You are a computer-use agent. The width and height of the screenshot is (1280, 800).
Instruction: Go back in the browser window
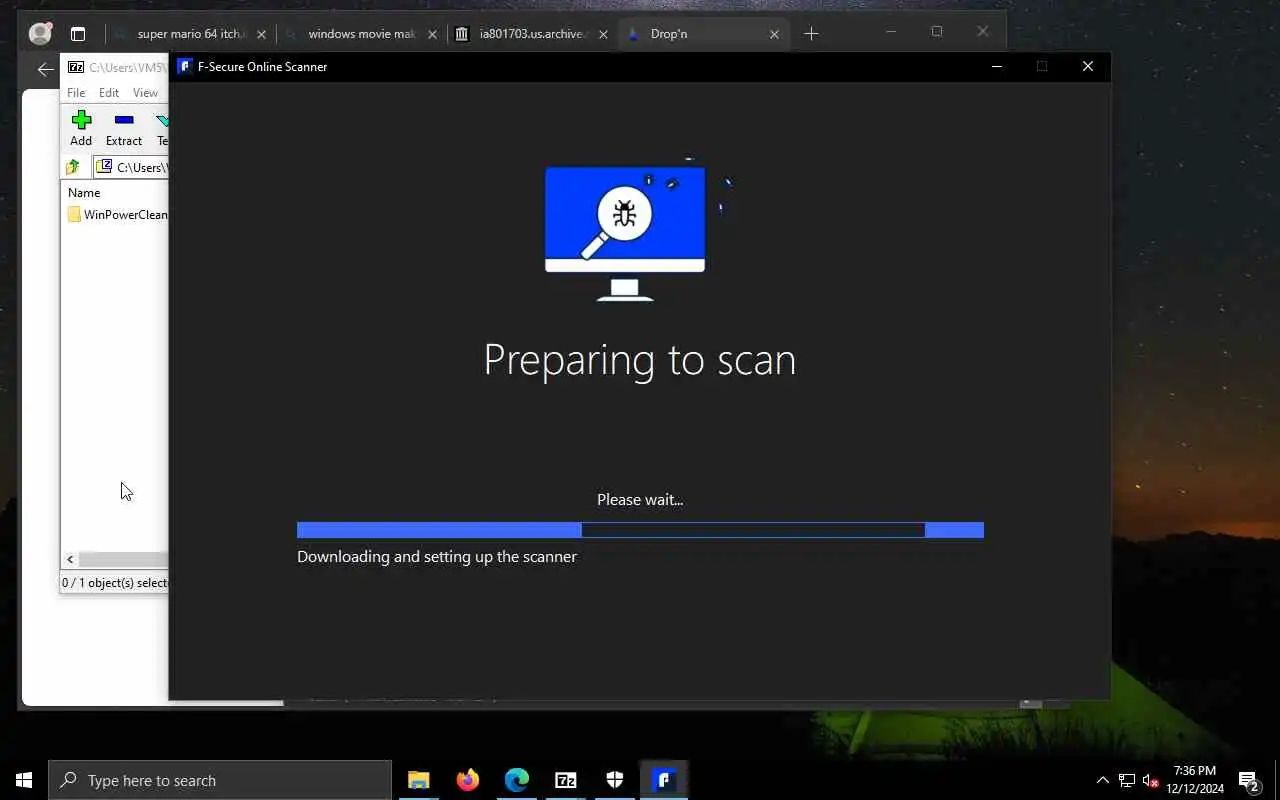(44, 69)
